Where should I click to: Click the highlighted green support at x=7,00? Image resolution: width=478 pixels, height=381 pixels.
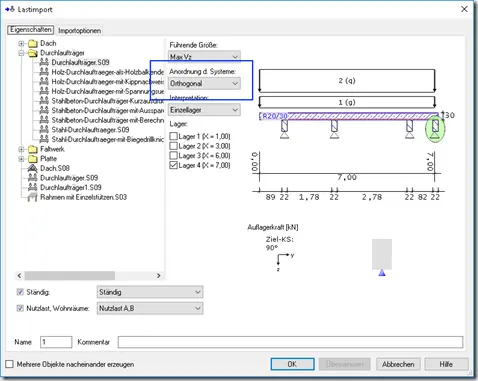point(435,129)
